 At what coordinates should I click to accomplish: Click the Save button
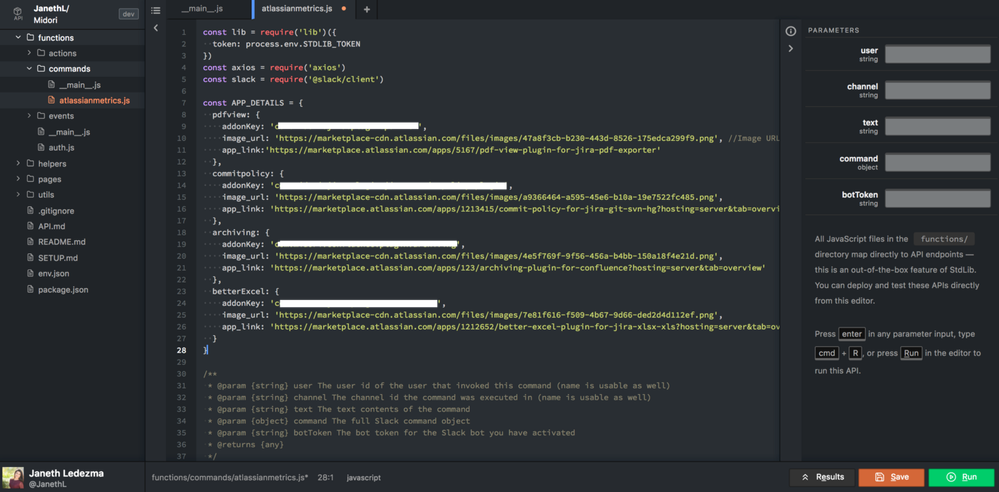891,477
